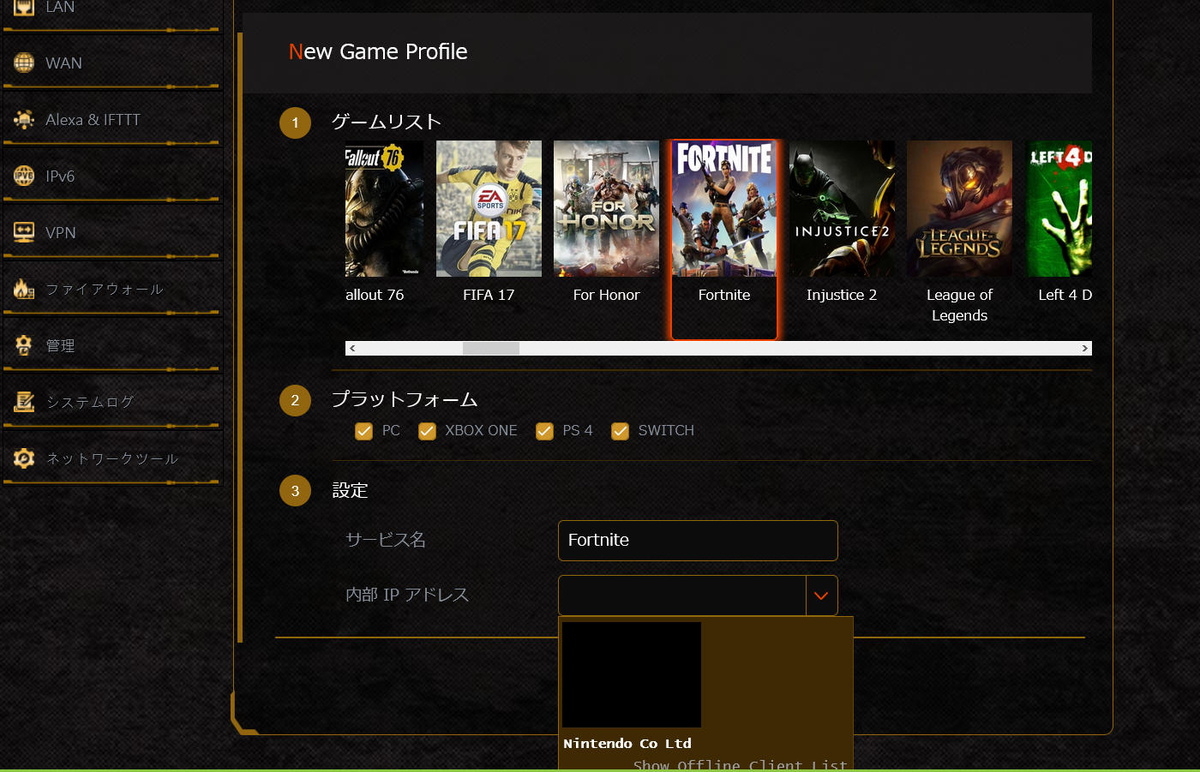Click the IPv6 sidebar icon
1200x772 pixels.
coord(24,176)
